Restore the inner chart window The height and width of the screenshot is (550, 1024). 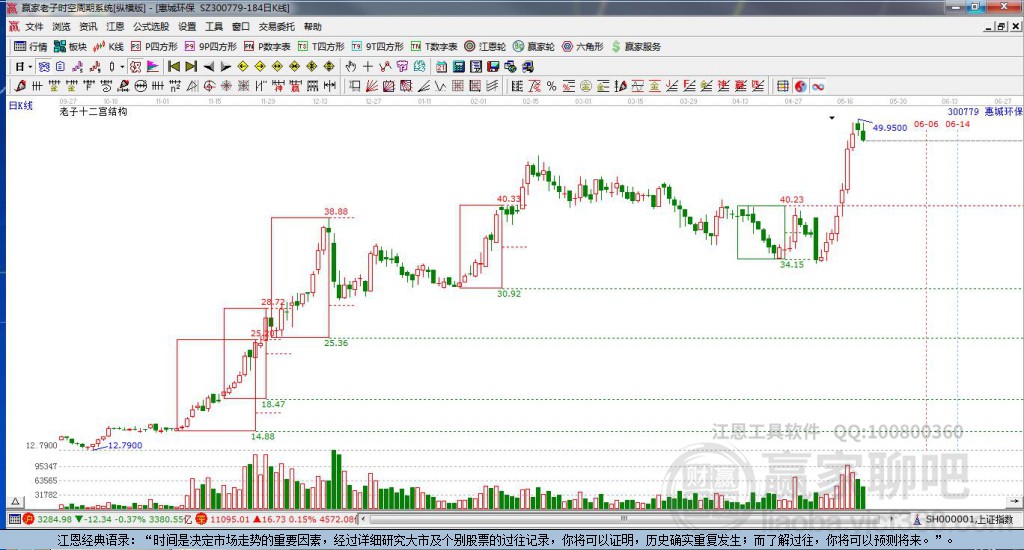tap(1001, 27)
